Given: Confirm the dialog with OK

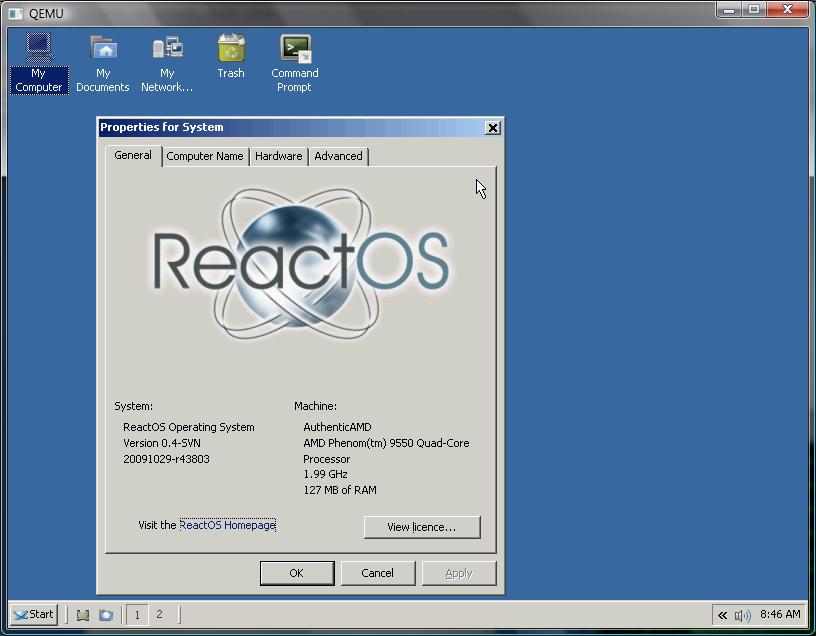Looking at the screenshot, I should (296, 573).
